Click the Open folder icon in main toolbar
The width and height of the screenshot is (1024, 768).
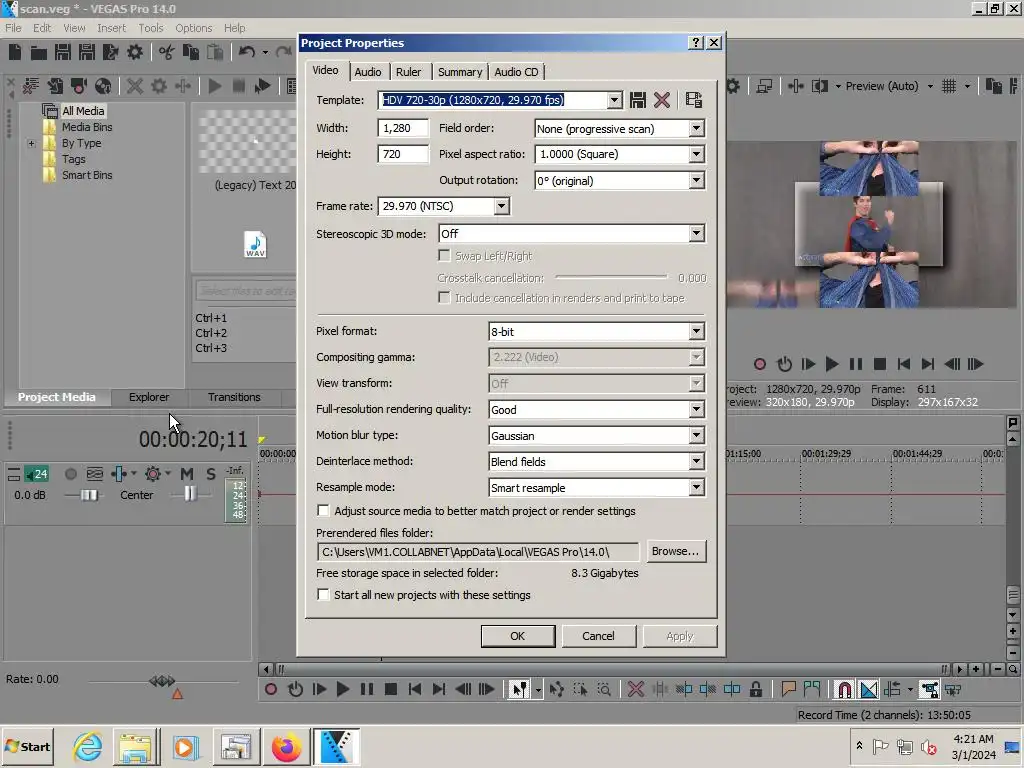[x=39, y=52]
